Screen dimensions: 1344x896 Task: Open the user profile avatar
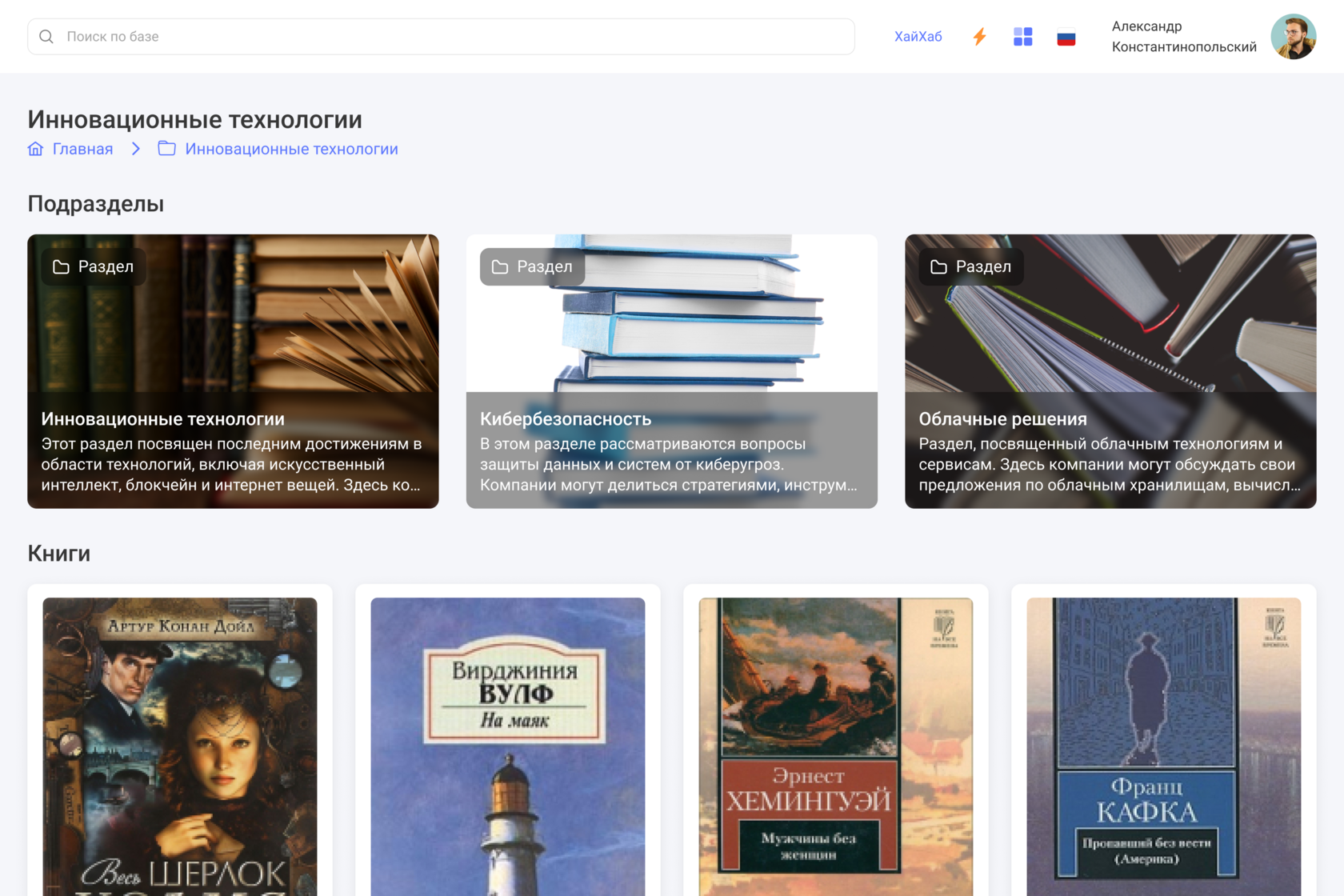1293,37
